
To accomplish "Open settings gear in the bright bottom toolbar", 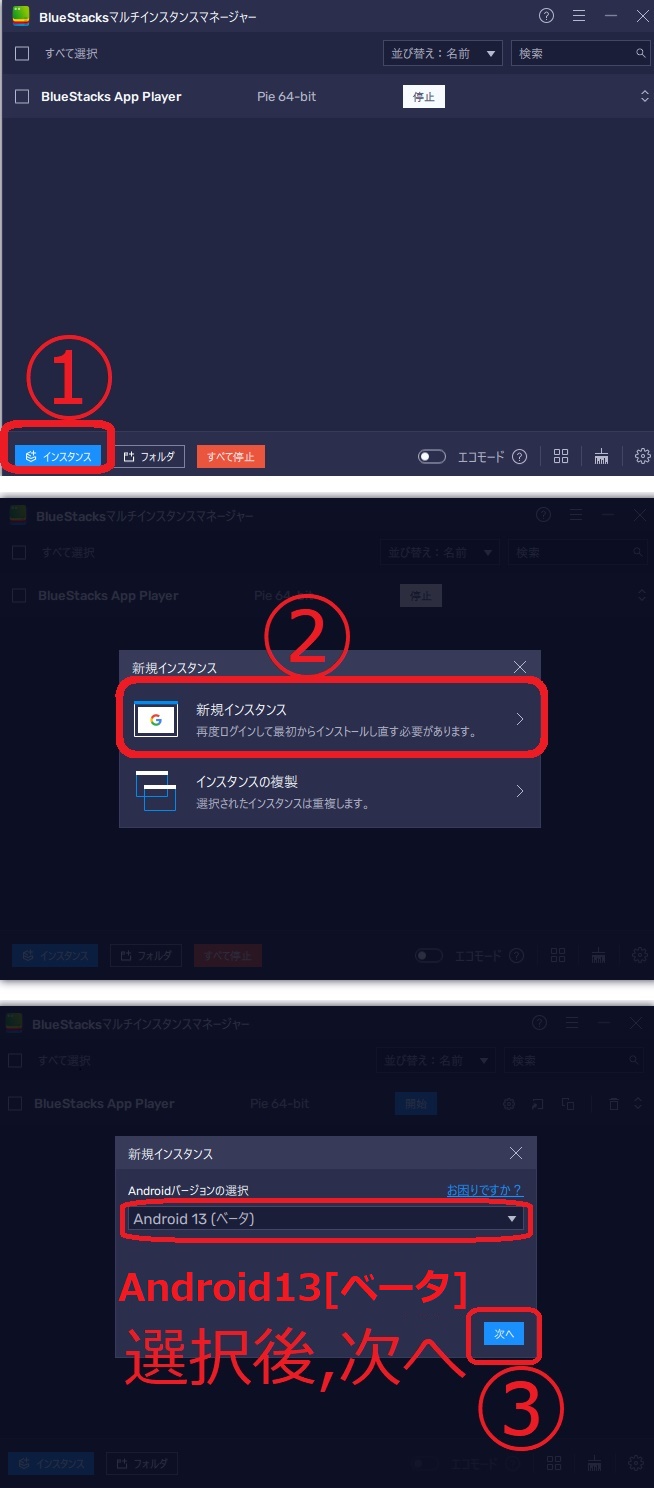I will pos(642,457).
